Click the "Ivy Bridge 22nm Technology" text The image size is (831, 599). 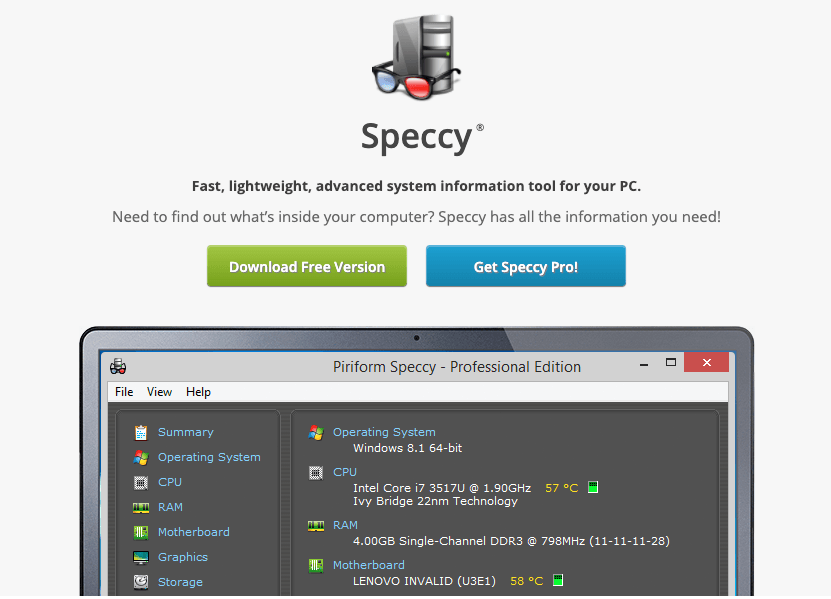[x=435, y=501]
